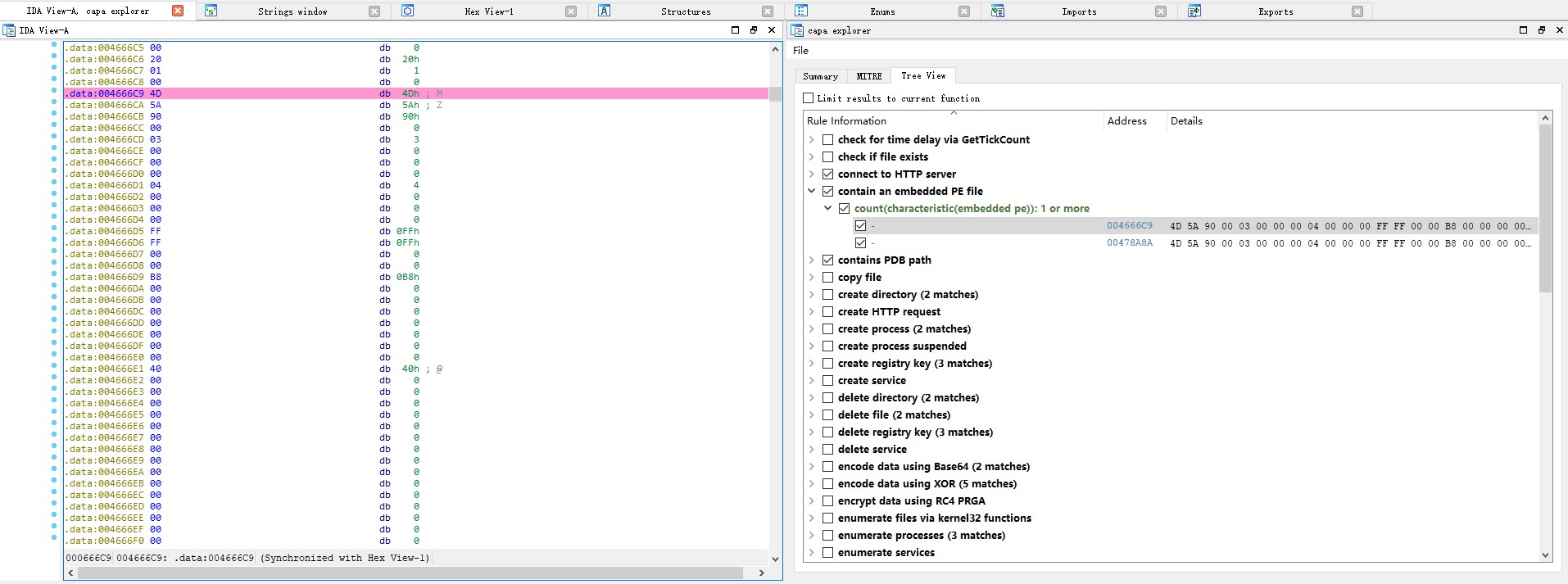Click the Exports tab icon
Image resolution: width=1568 pixels, height=584 pixels.
point(1194,11)
